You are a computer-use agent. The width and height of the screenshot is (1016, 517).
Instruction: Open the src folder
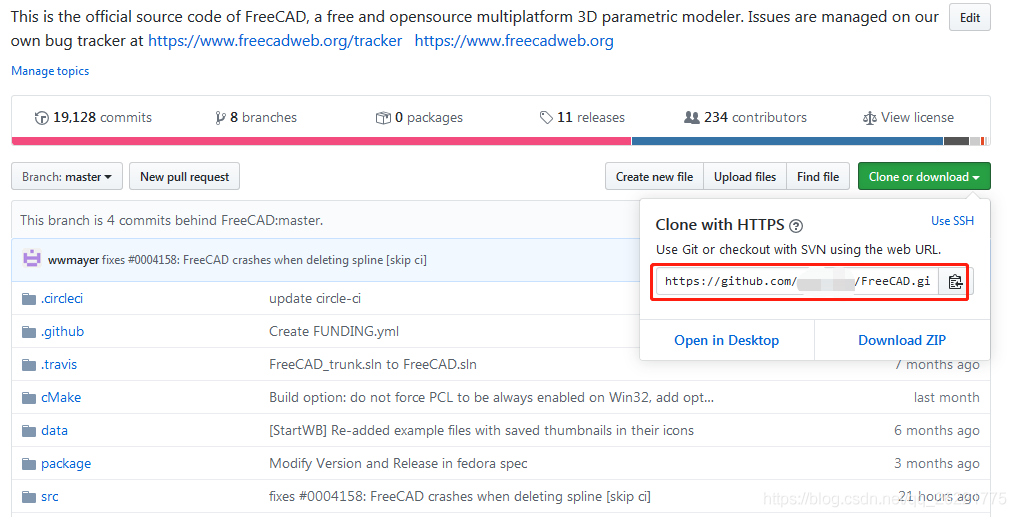[x=49, y=497]
